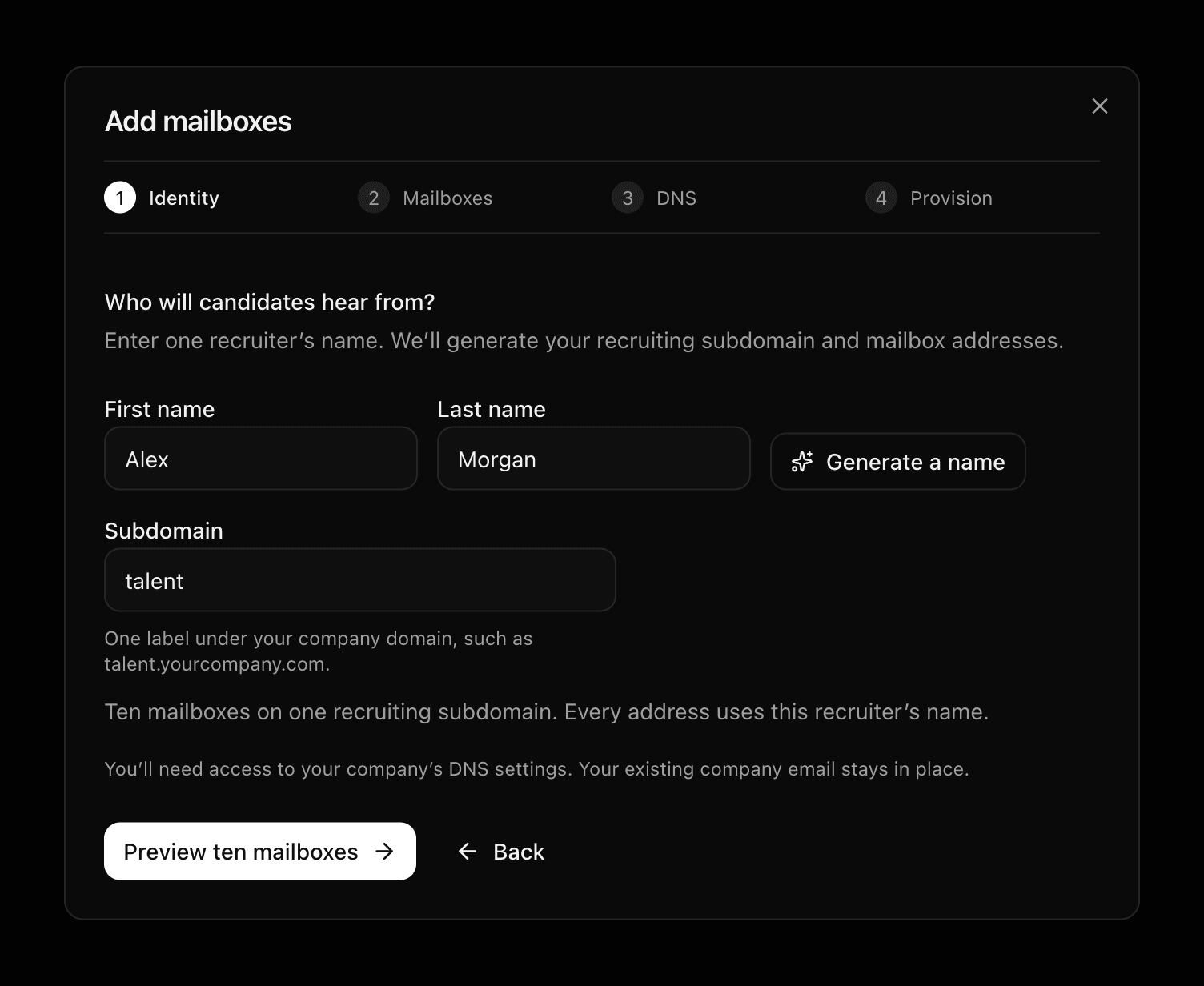
Task: Click the 'You'll need access to your company's DNS' note
Action: (536, 769)
